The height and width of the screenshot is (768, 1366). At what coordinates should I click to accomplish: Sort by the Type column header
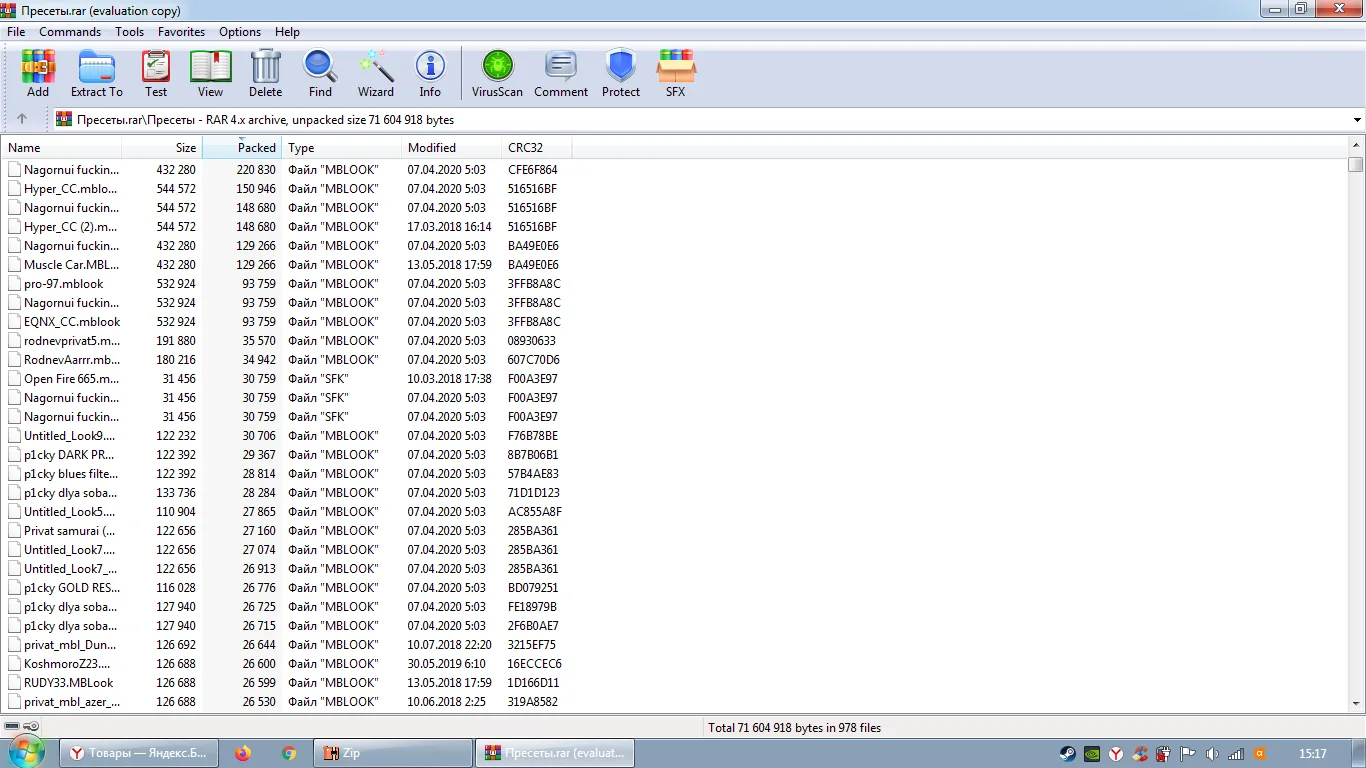coord(341,148)
